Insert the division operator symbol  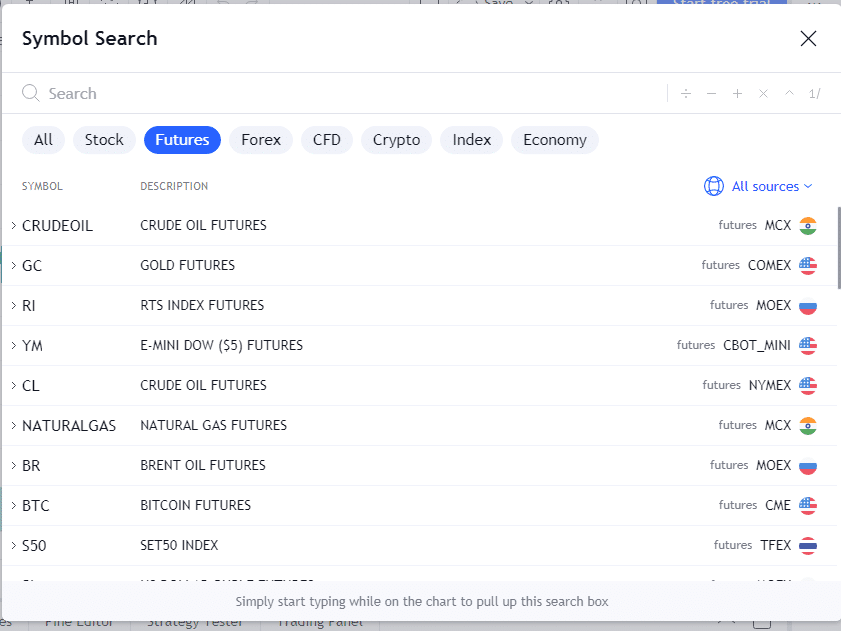[x=686, y=94]
